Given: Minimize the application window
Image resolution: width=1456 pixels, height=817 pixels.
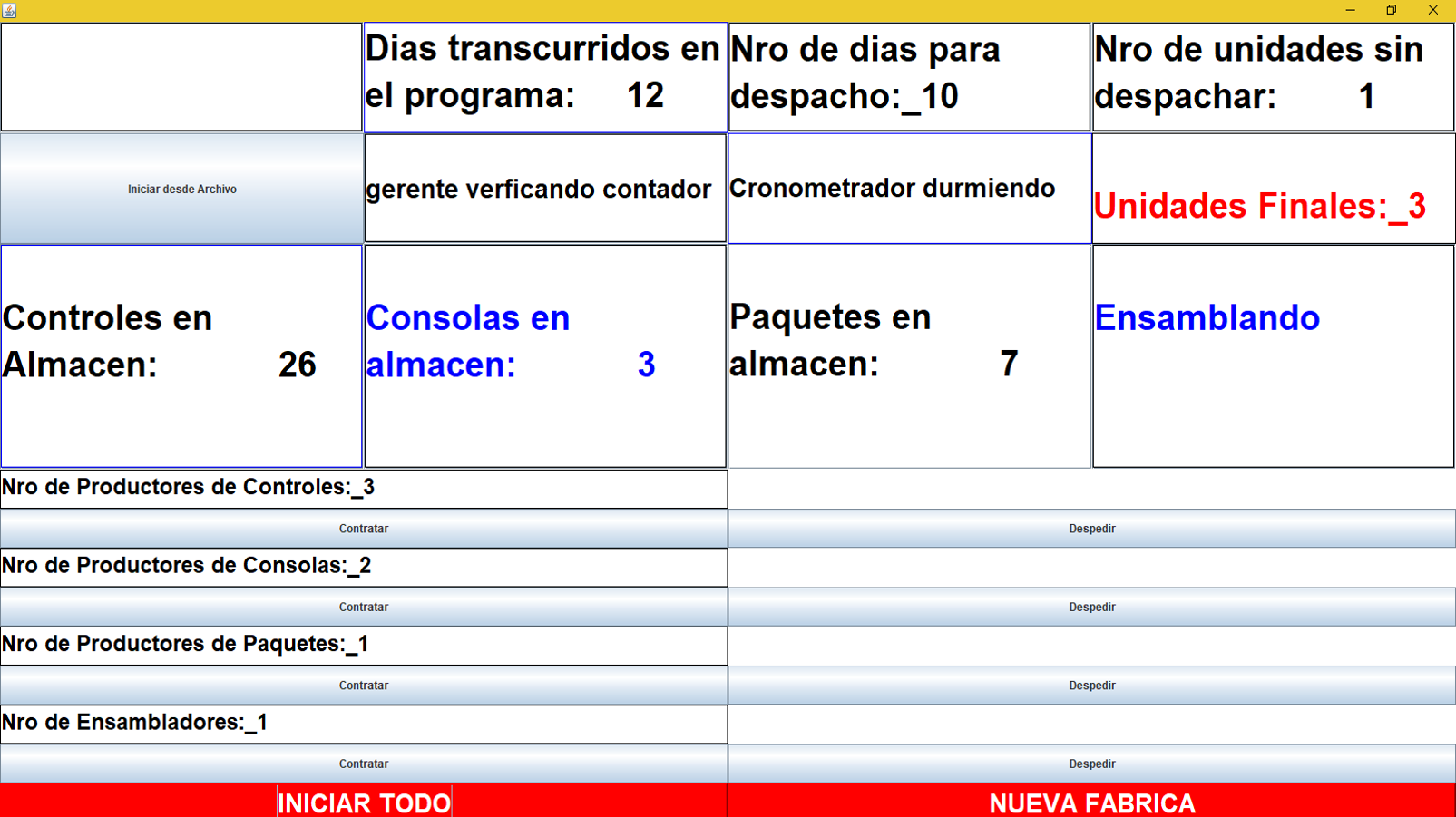Looking at the screenshot, I should coord(1350,10).
